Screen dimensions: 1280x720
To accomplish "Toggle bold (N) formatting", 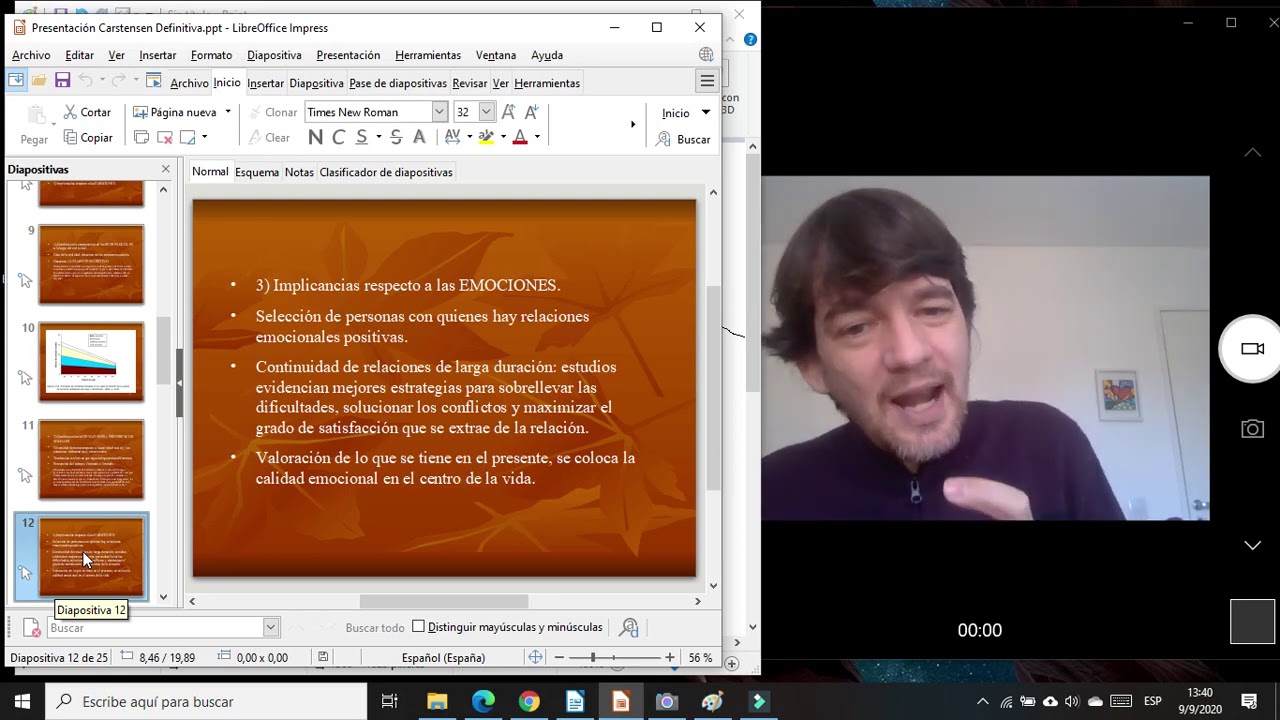I will (x=315, y=138).
